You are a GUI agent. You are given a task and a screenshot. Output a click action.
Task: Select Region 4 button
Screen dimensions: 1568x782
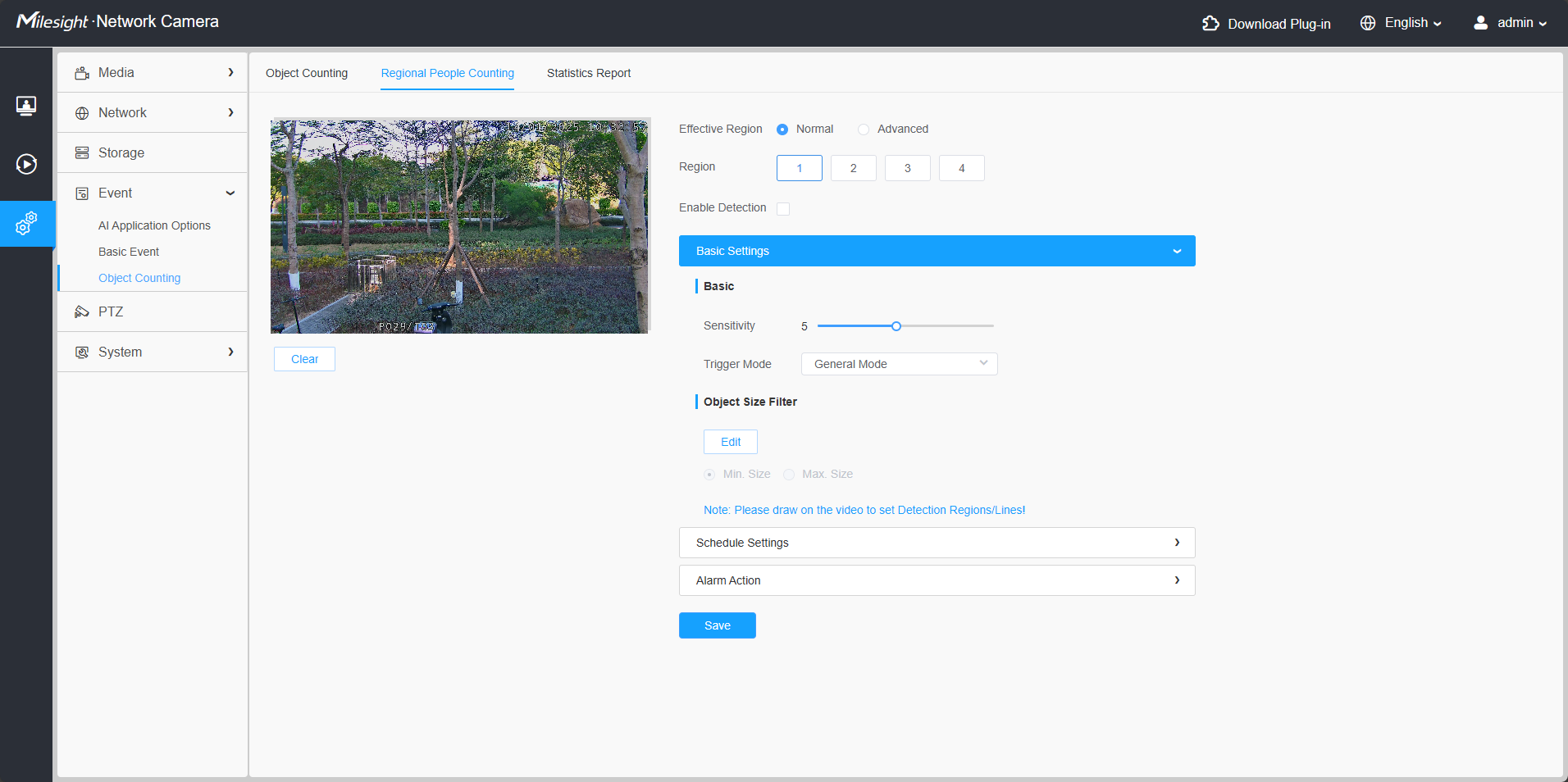pos(962,168)
